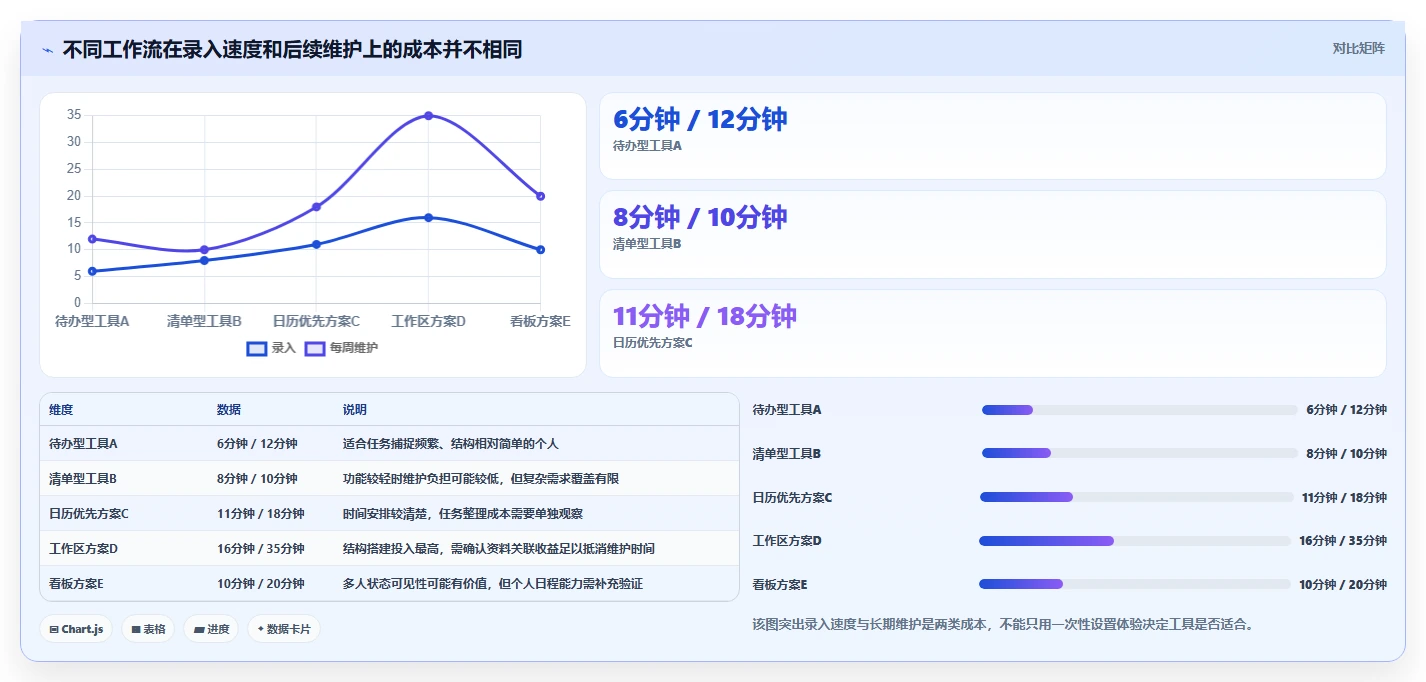
Task: Click the description 适合任务捕捉频繁、结构相对简单的个人
Action: tap(451, 444)
